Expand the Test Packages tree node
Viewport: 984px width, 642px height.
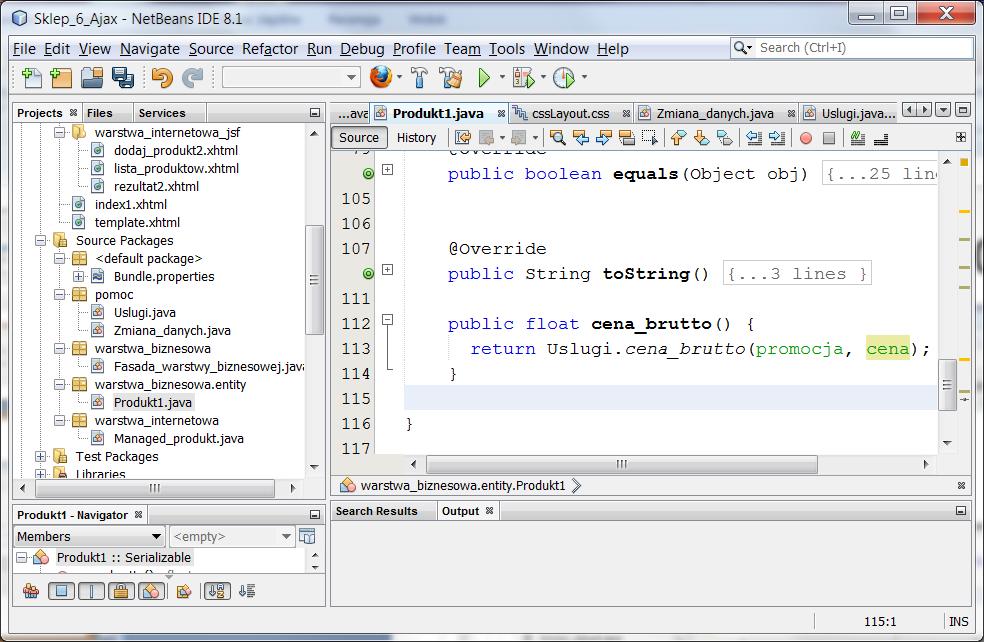tap(41, 456)
